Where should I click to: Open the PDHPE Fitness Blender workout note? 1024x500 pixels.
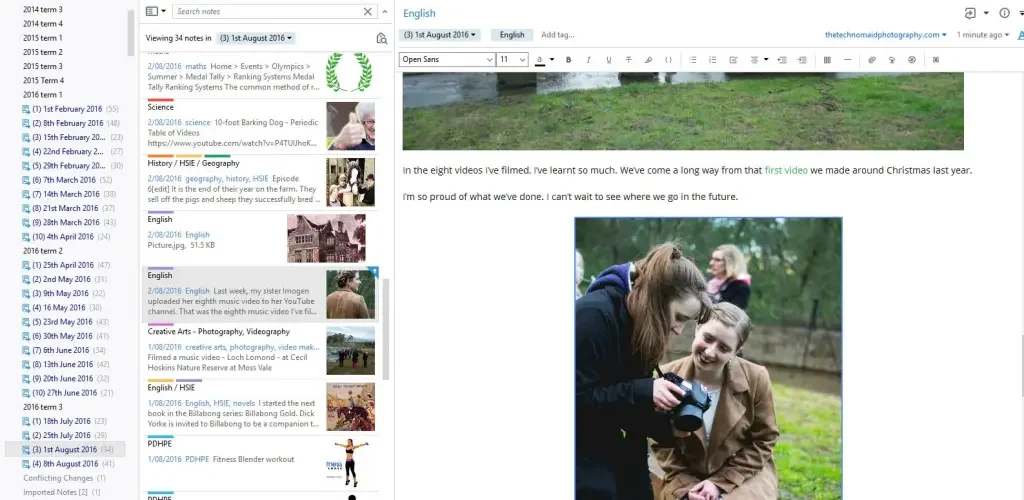[x=261, y=463]
